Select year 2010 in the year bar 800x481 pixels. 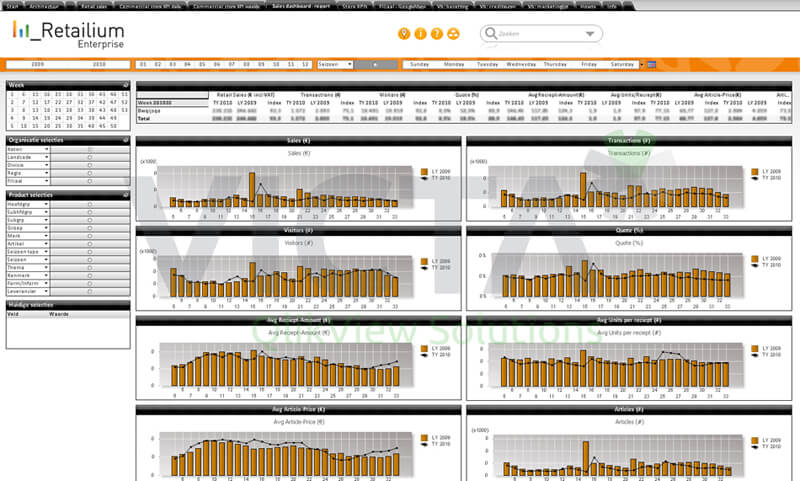99,65
